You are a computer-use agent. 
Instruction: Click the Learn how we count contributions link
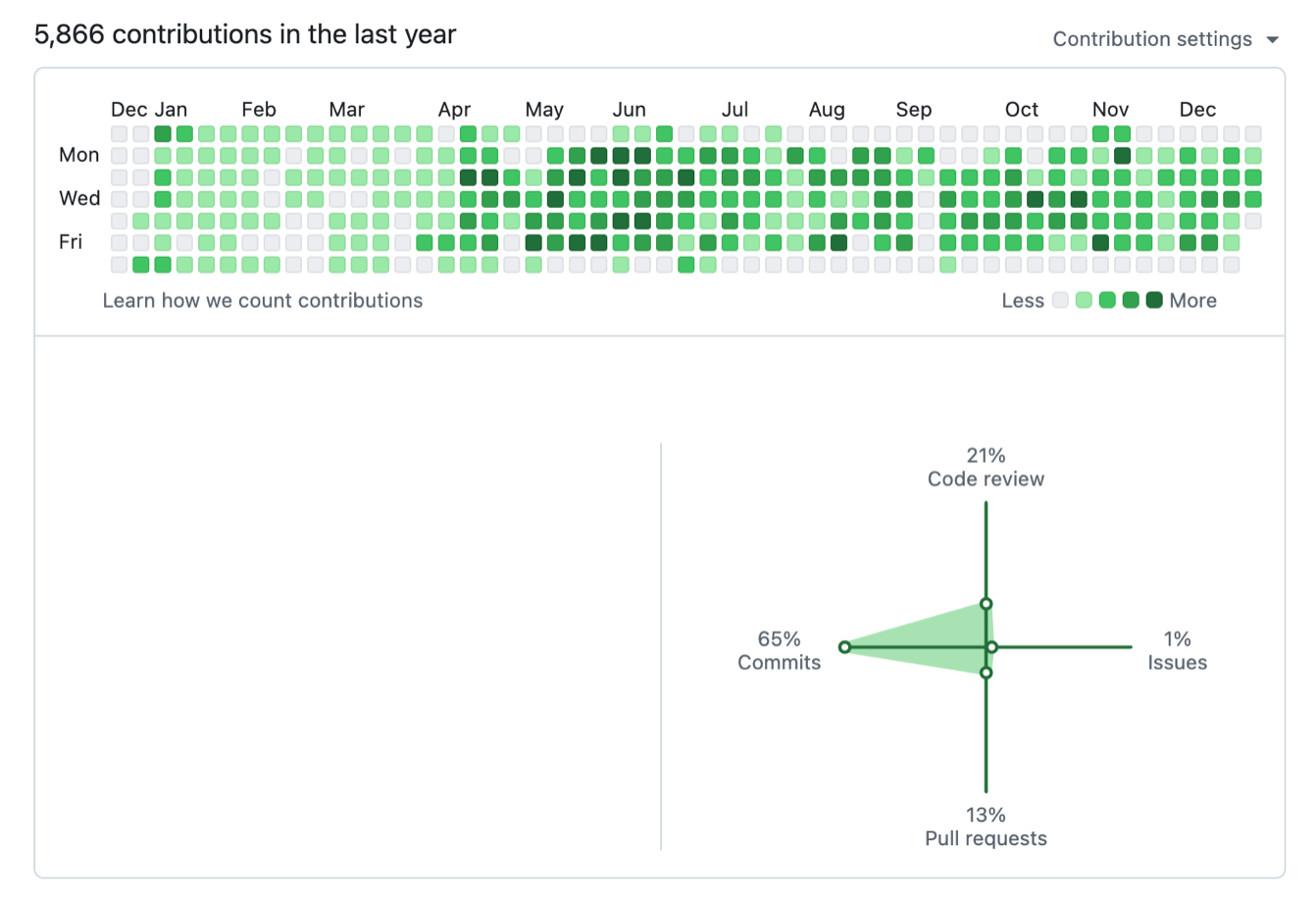click(263, 301)
